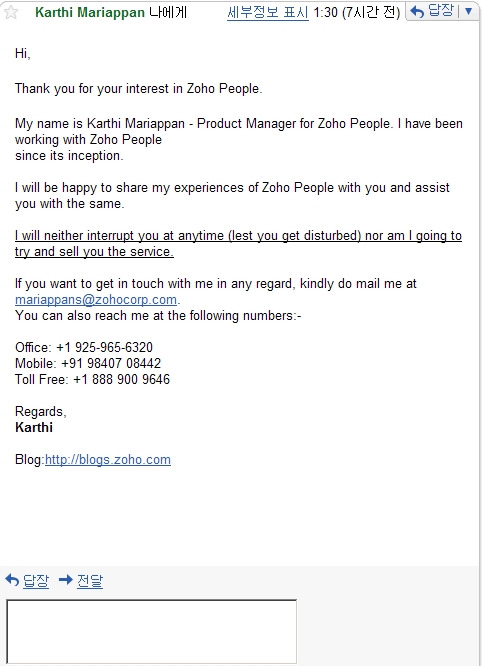Viewport: 482px width, 666px height.
Task: Click the underlined 'I will neither interrupt' sentence
Action: [238, 243]
